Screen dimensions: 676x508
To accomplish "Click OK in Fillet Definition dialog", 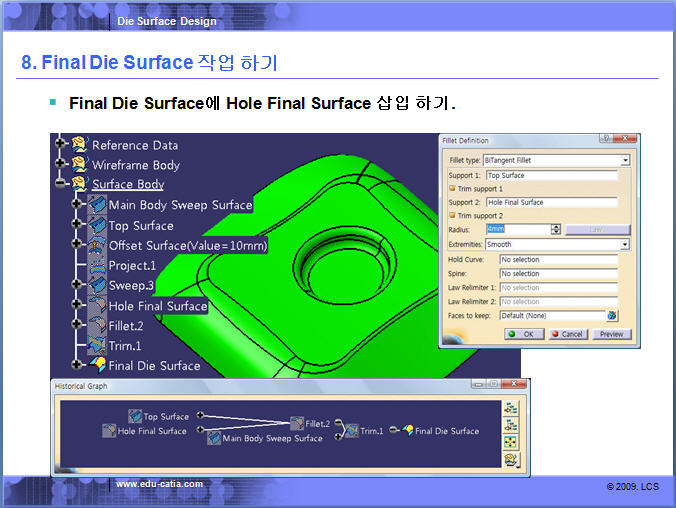I will pos(523,334).
